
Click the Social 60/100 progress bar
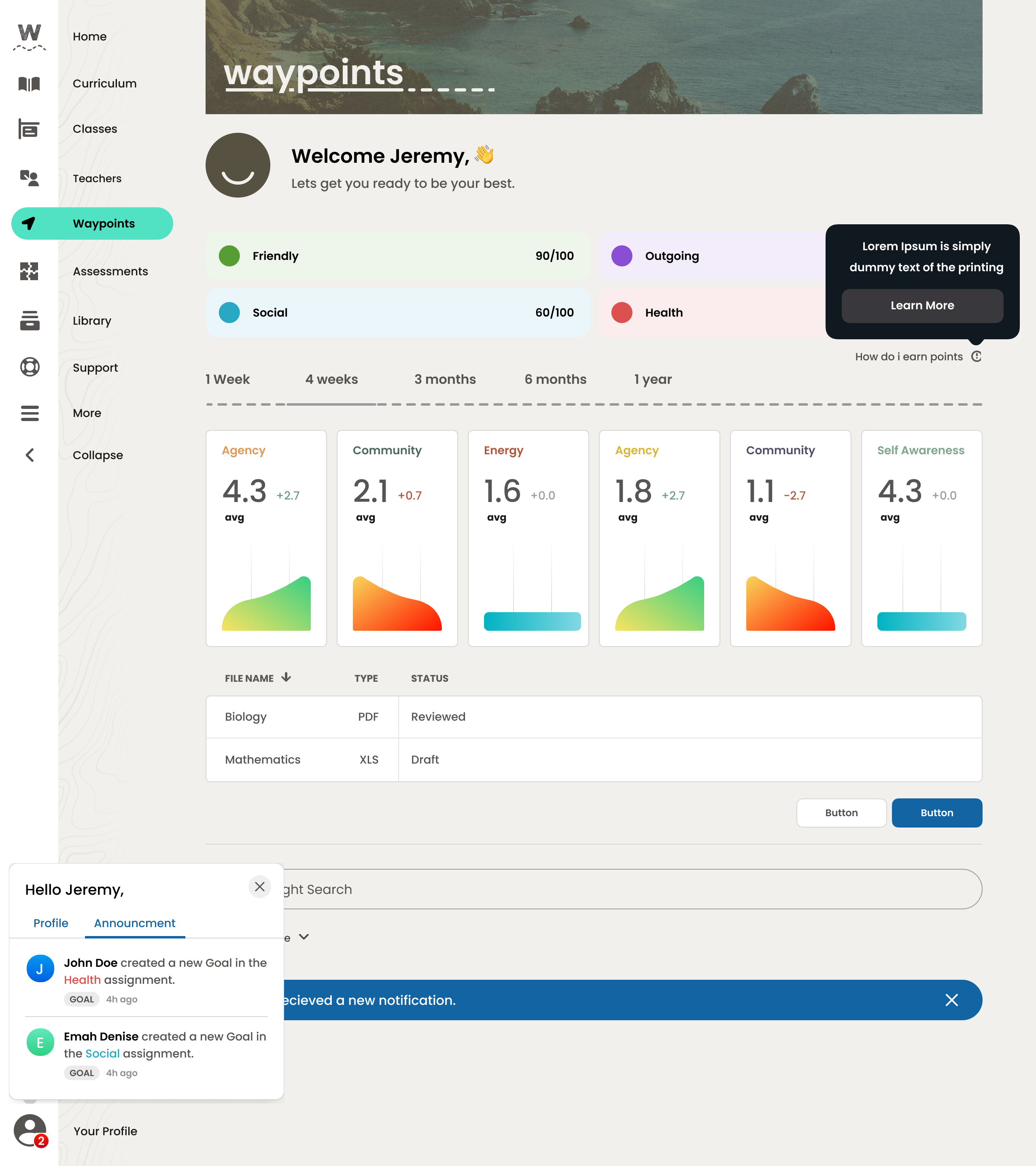coord(399,313)
